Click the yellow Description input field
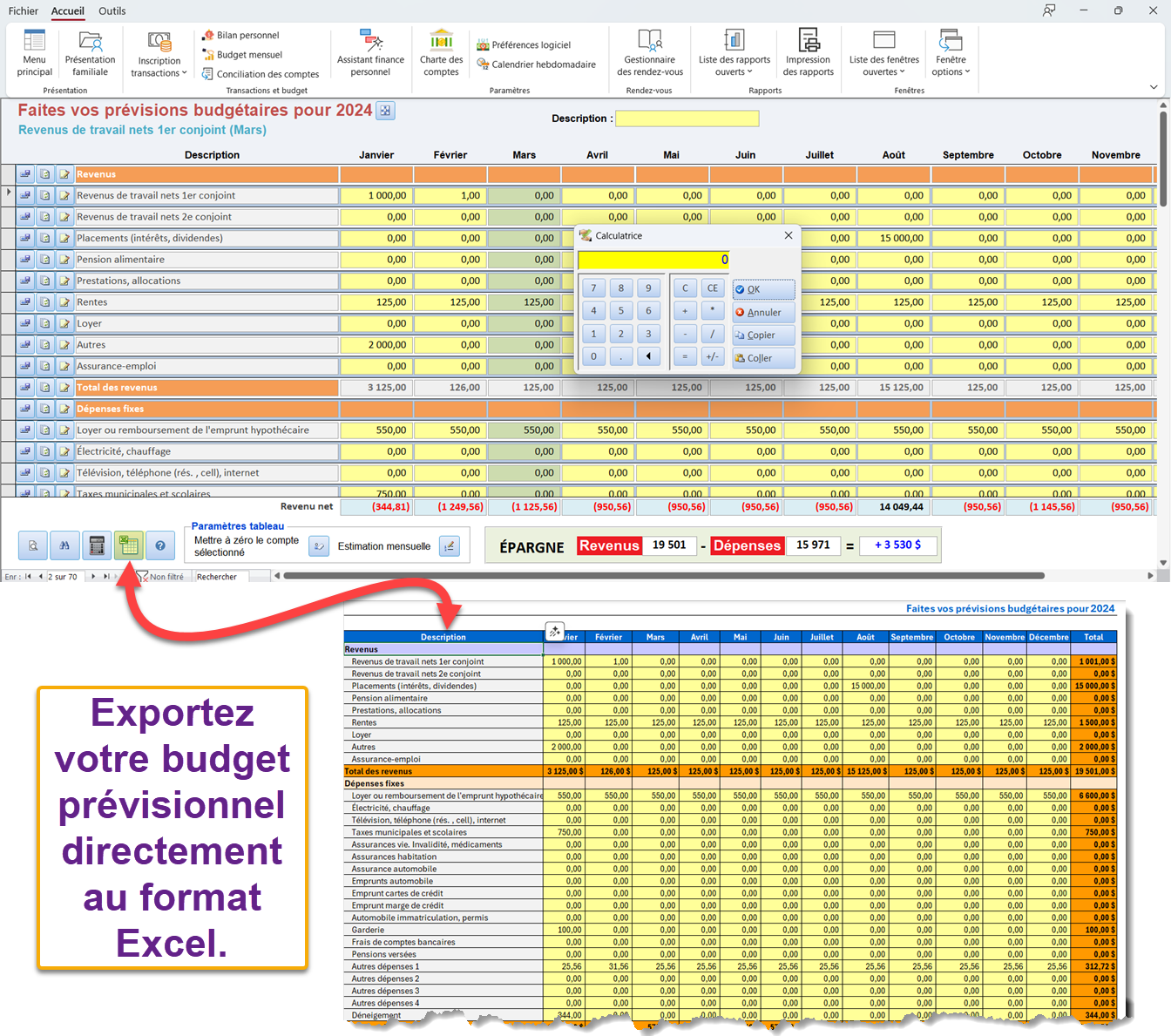The image size is (1171, 1036). tap(687, 118)
